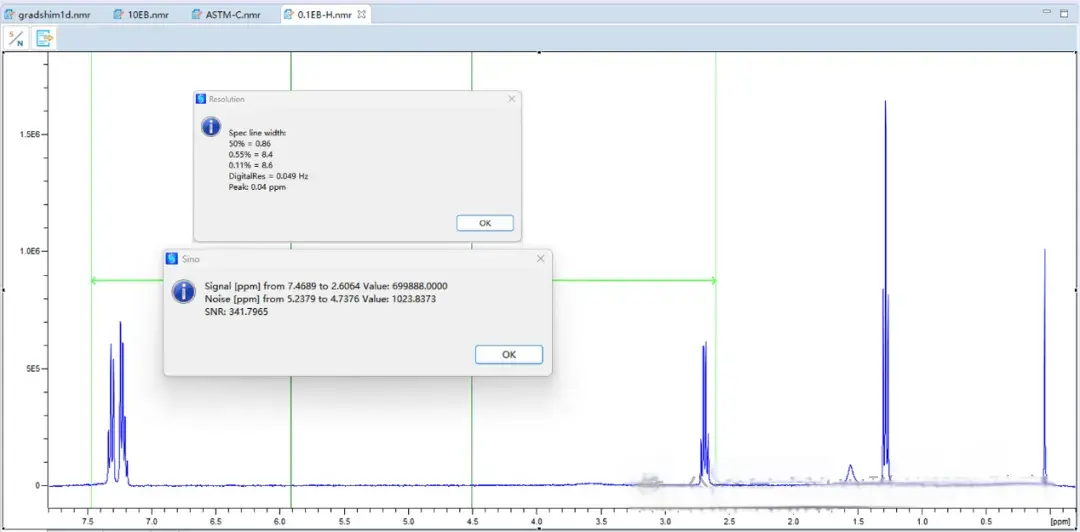Click the blue info icon in Sino dialog
Image resolution: width=1080 pixels, height=532 pixels.
[183, 291]
